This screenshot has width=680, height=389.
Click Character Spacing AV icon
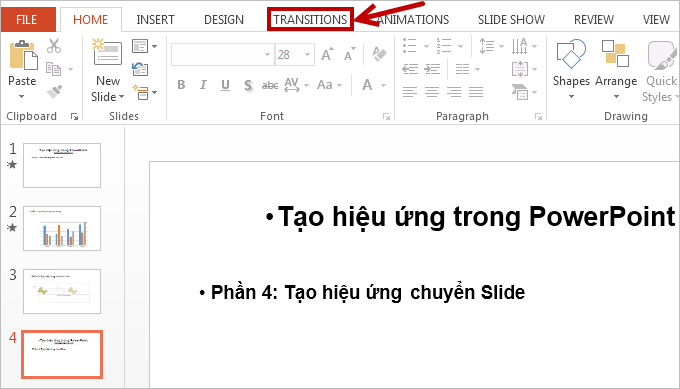point(292,85)
